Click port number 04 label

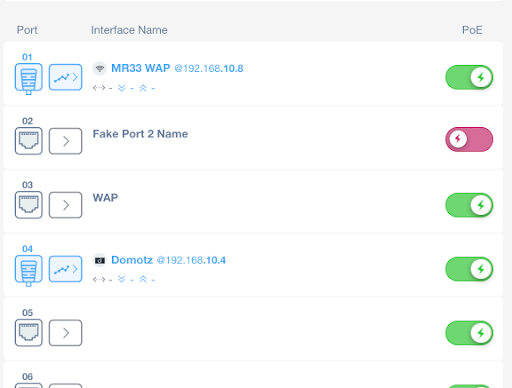pos(27,249)
